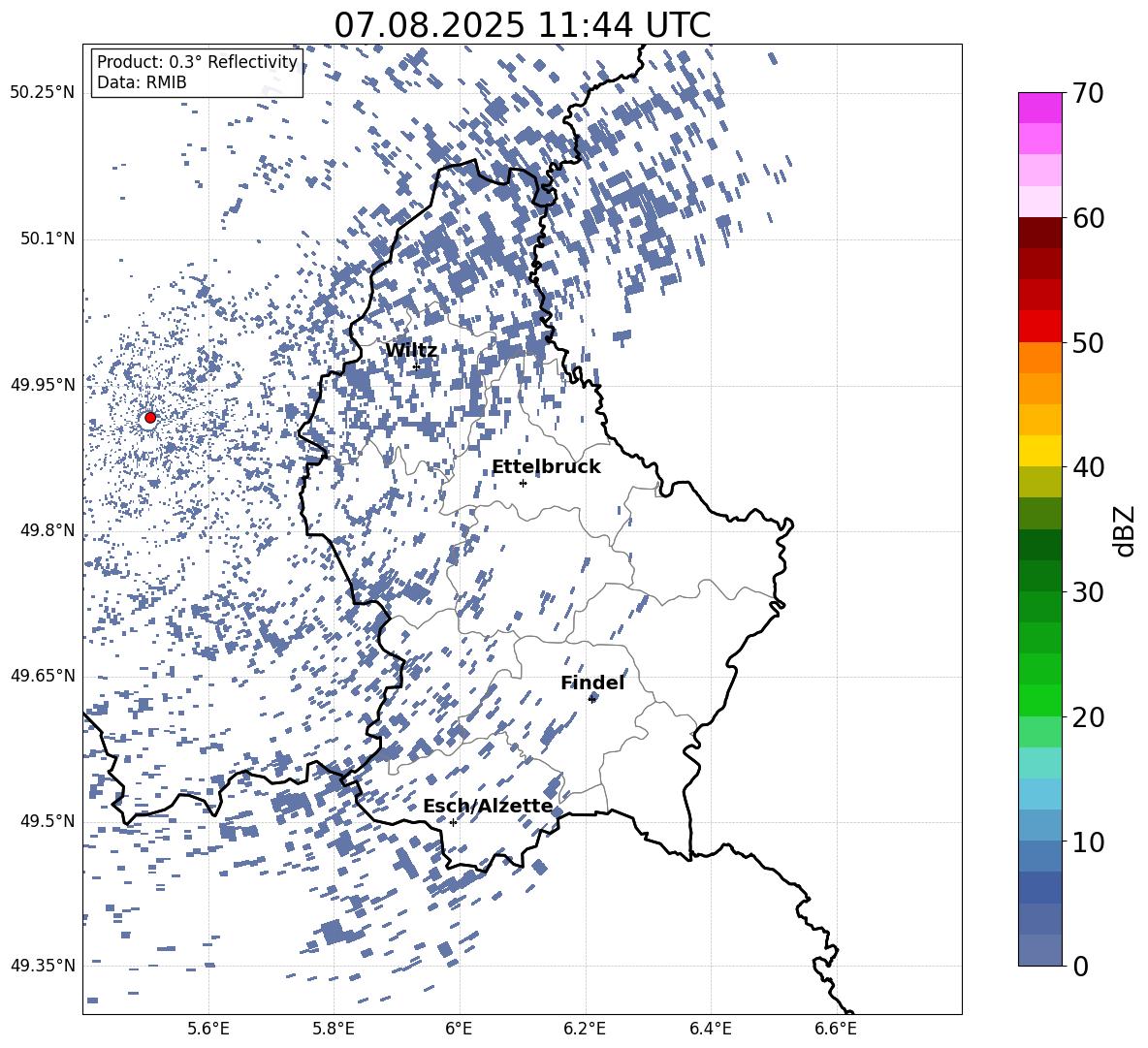
Task: Click the Product: 0.3° Reflectivity text
Action: click(197, 62)
